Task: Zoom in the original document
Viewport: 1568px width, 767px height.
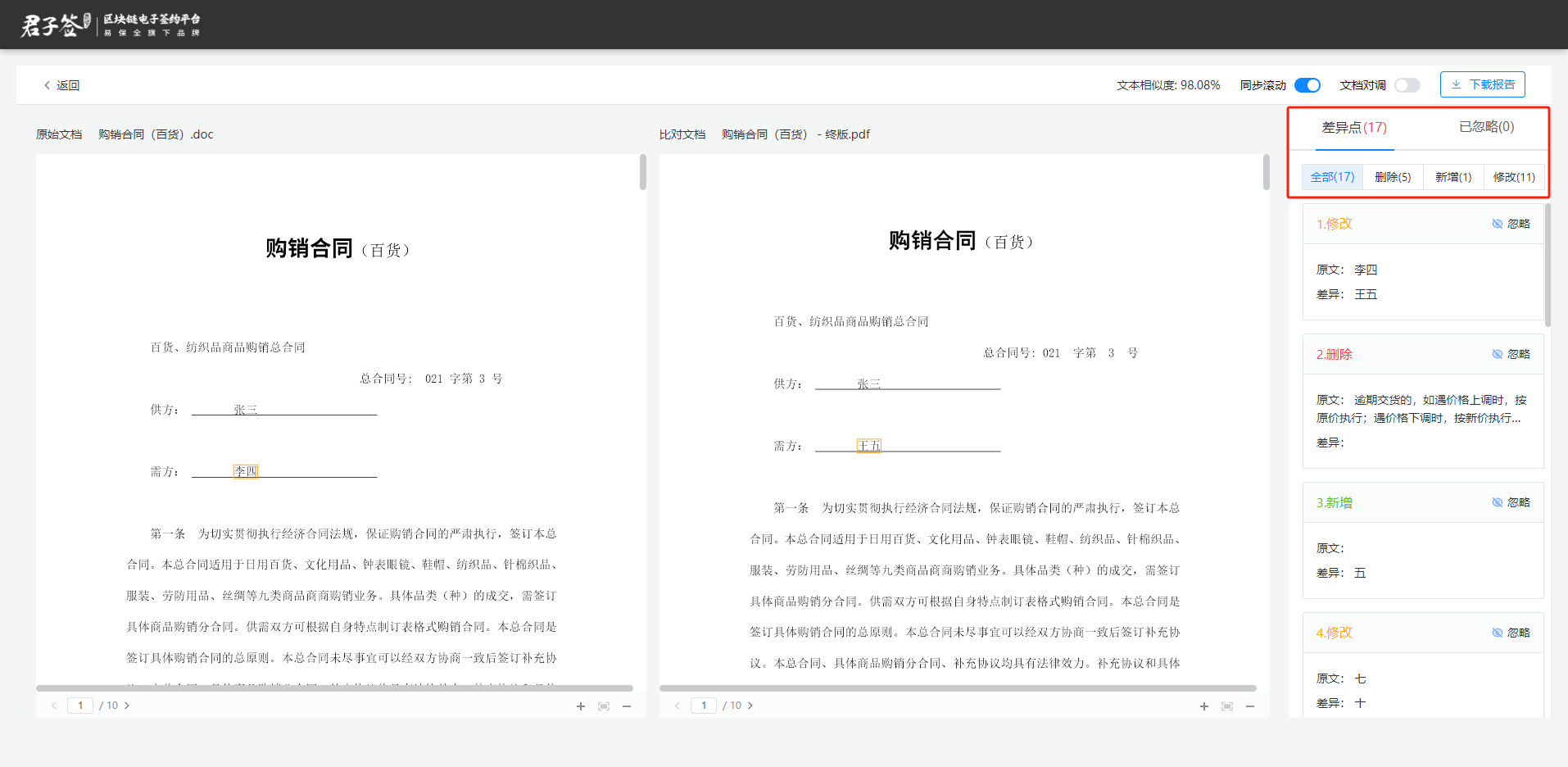Action: coord(581,706)
